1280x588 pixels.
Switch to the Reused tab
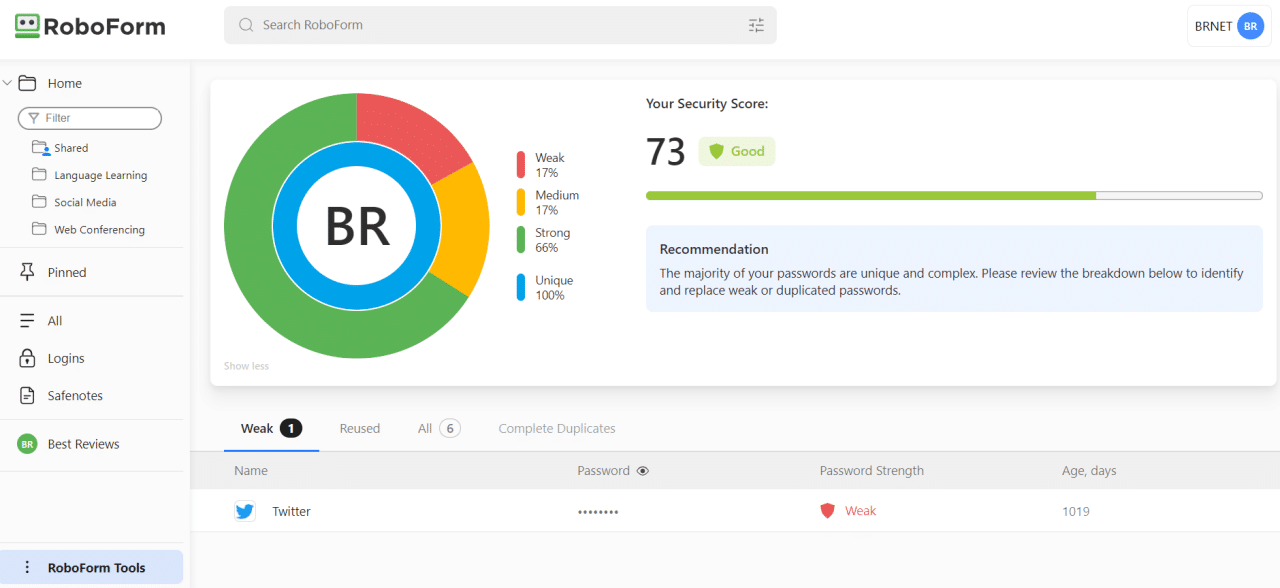(x=359, y=429)
